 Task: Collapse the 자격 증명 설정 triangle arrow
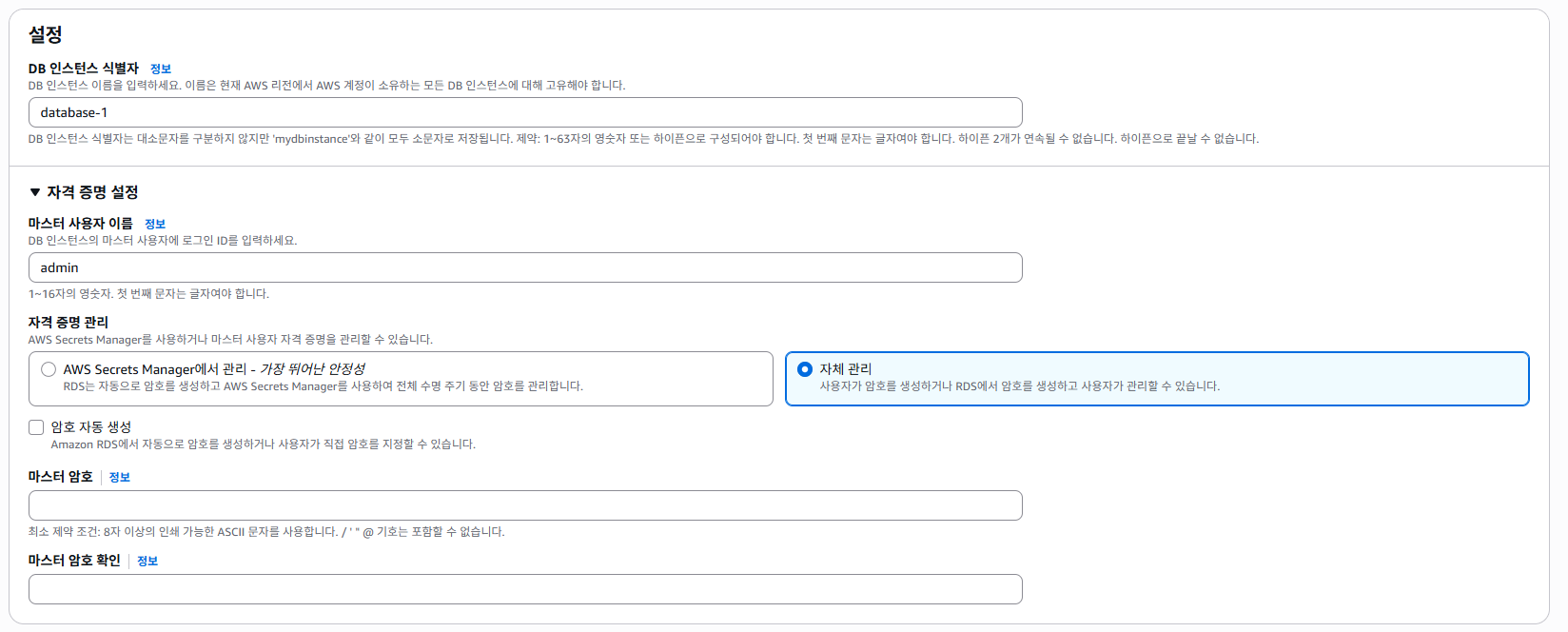tap(35, 192)
